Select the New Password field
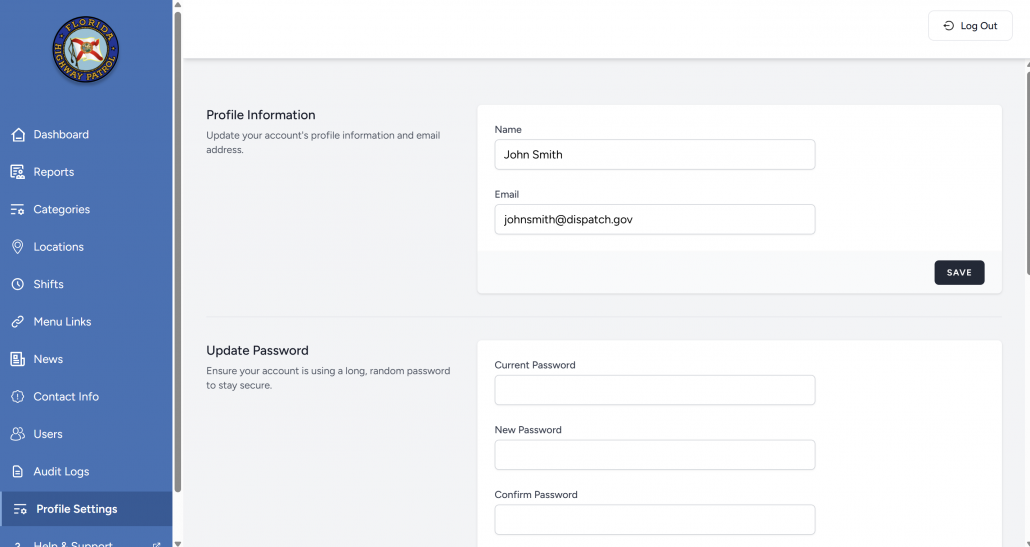Viewport: 1030px width, 547px height. point(654,455)
